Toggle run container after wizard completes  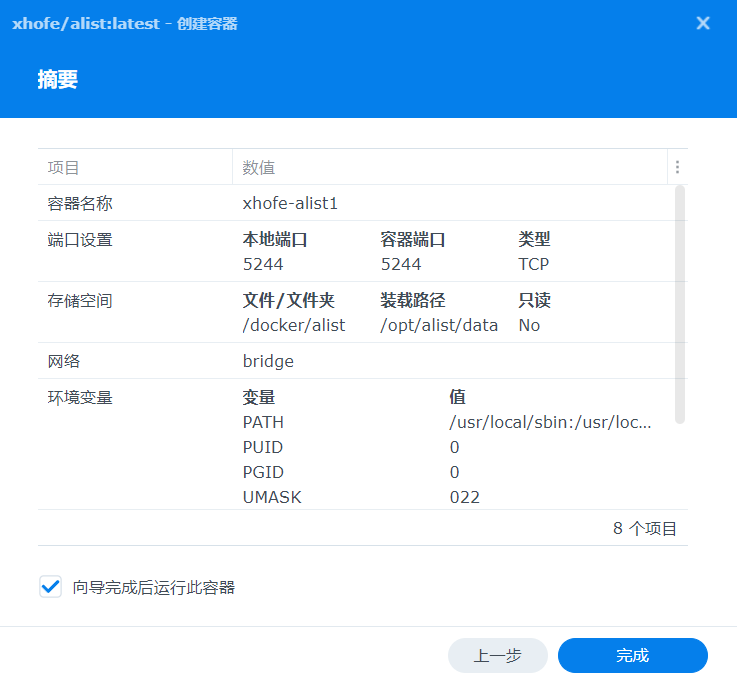(50, 586)
